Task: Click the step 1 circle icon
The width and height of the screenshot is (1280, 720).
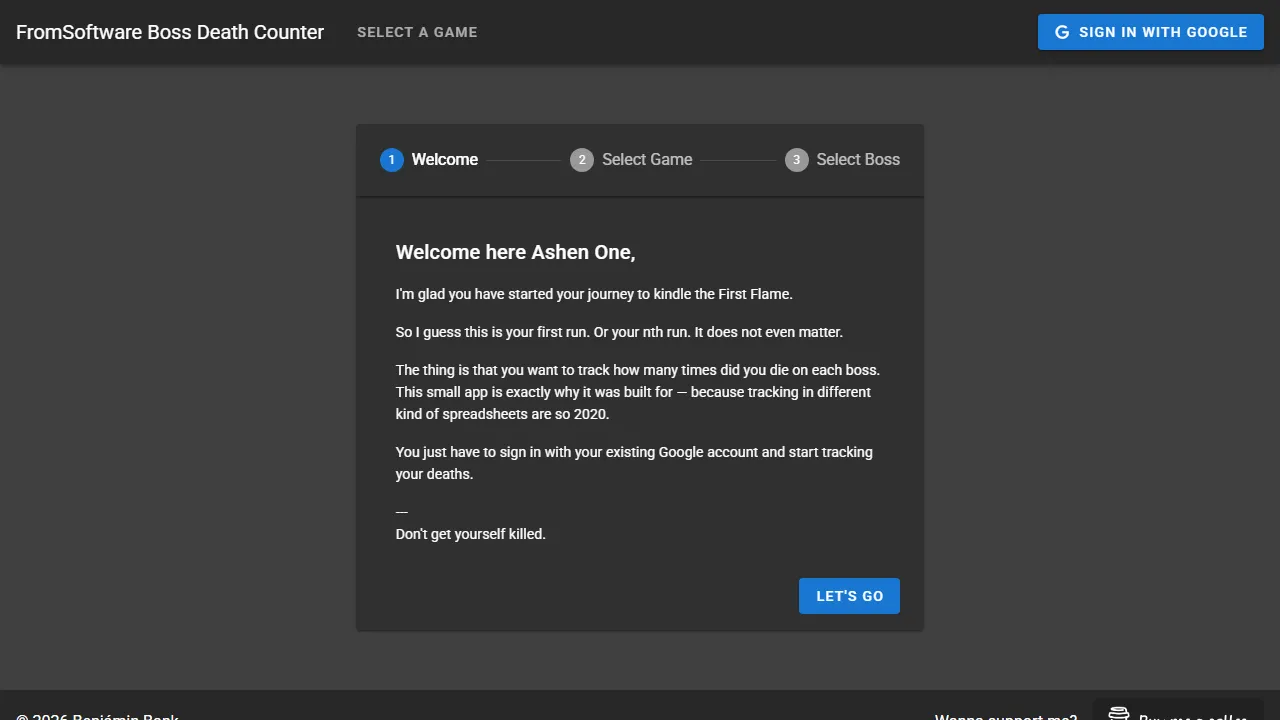Action: [x=392, y=160]
